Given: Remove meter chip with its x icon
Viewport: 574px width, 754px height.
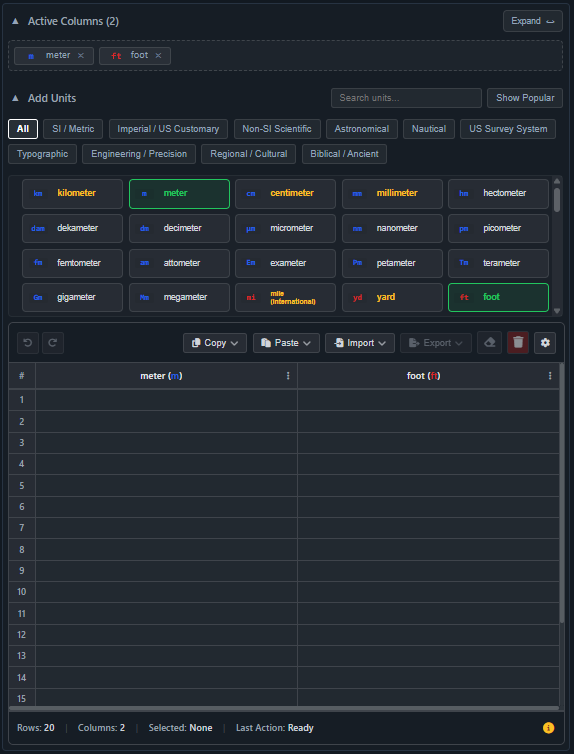Looking at the screenshot, I should click(81, 56).
